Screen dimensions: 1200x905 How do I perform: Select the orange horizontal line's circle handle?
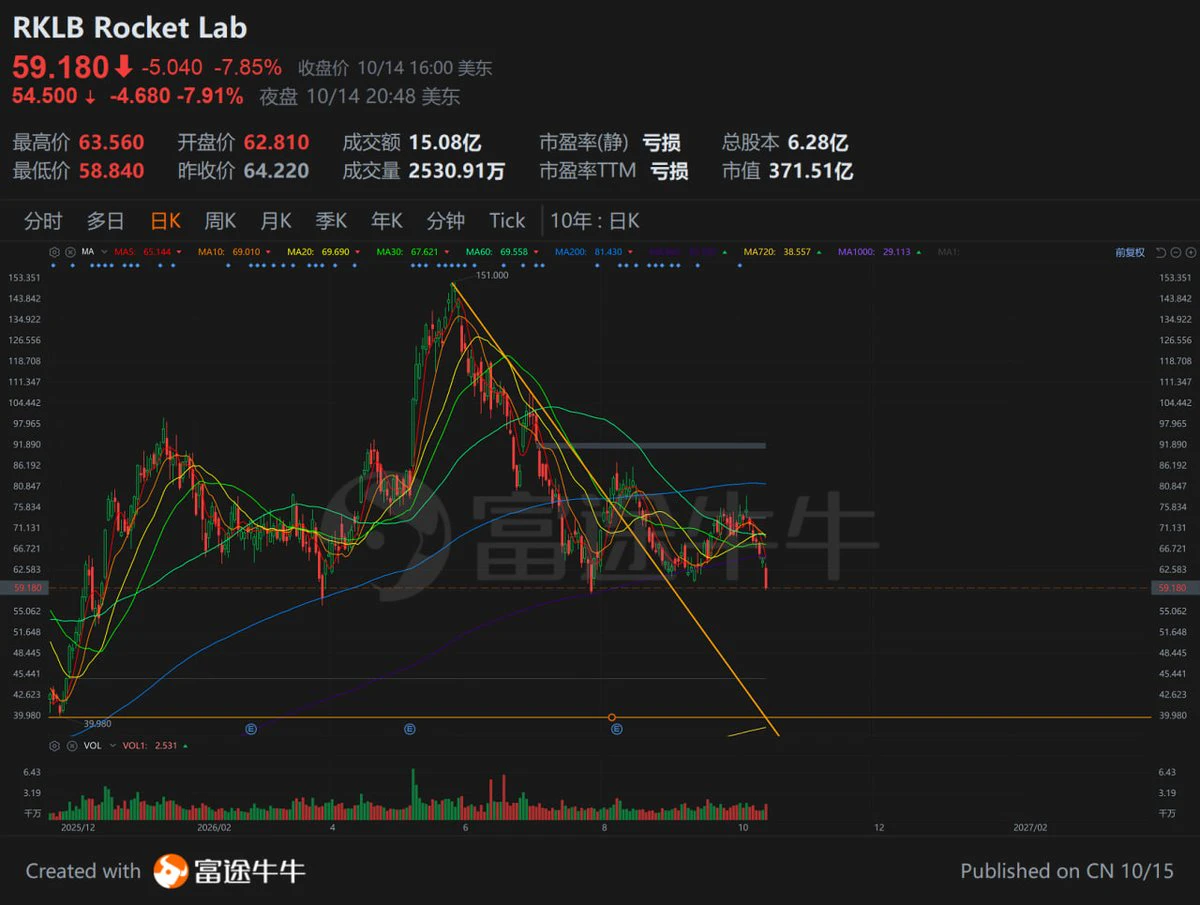[x=612, y=717]
